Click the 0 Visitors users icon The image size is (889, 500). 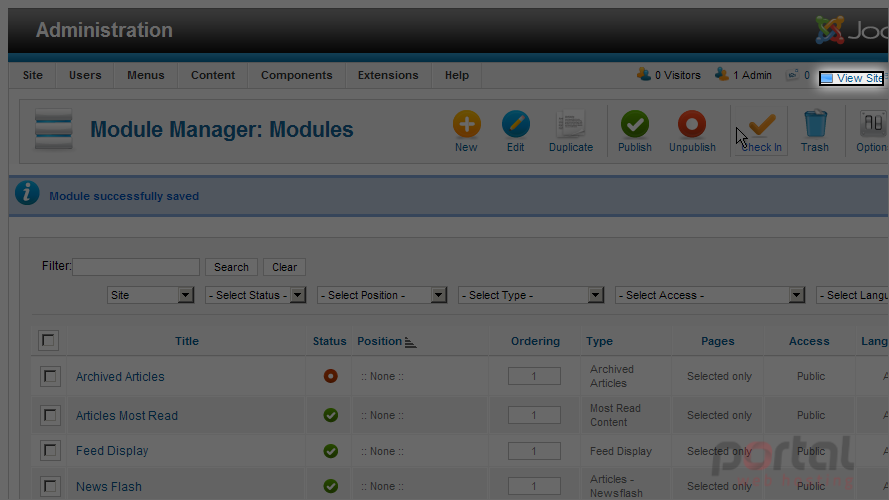coord(644,74)
